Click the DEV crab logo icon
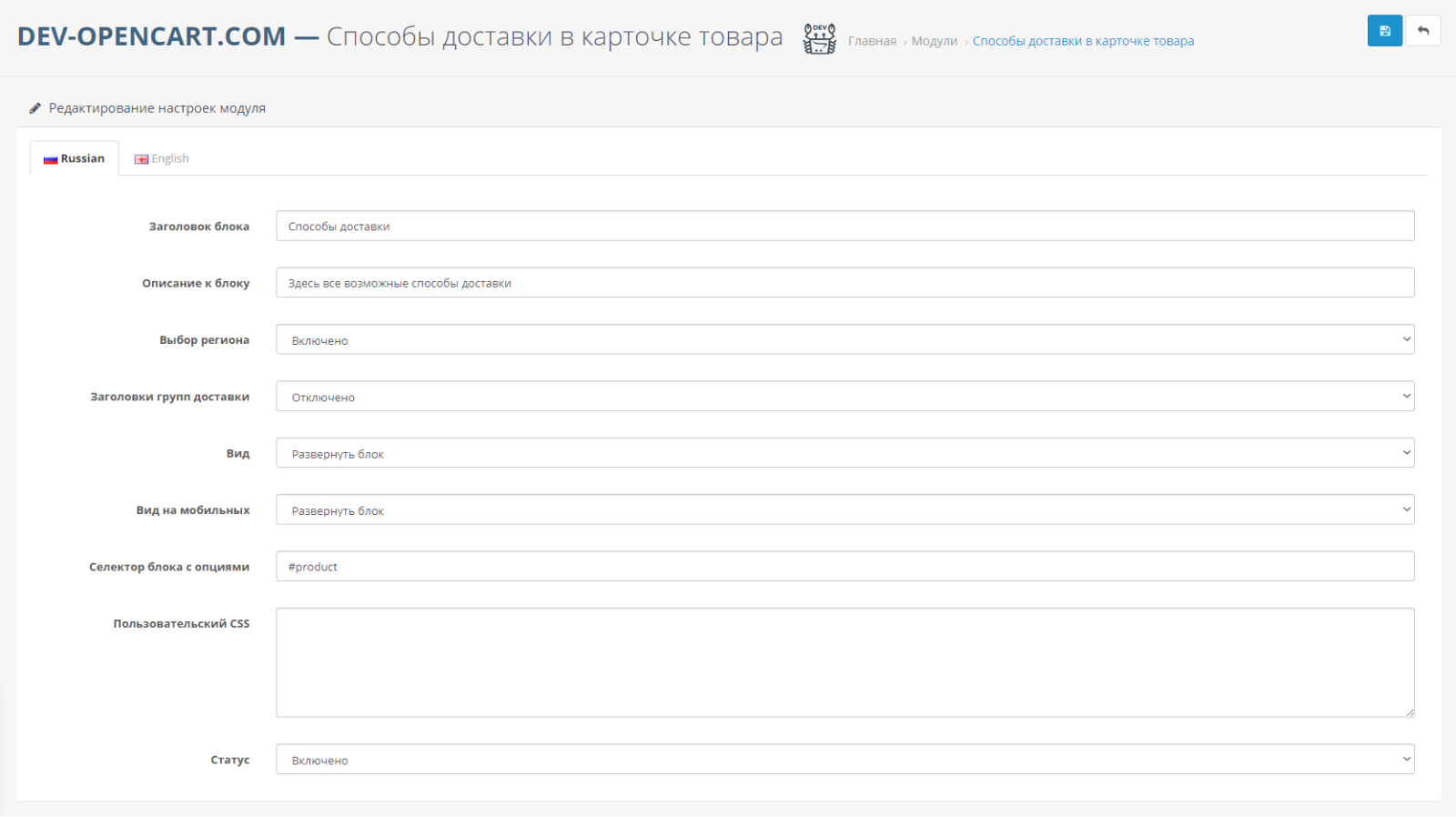This screenshot has width=1456, height=817. [x=819, y=38]
